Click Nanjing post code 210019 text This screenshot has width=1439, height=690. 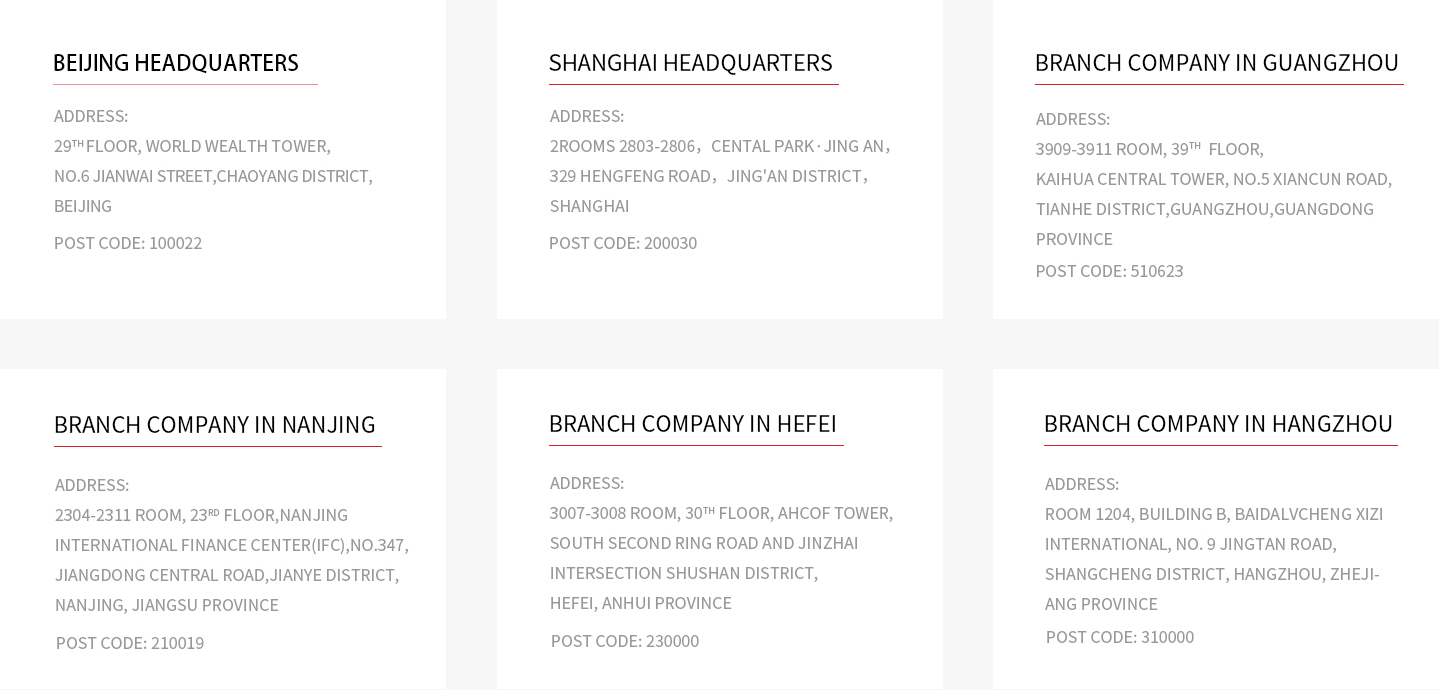tap(130, 643)
